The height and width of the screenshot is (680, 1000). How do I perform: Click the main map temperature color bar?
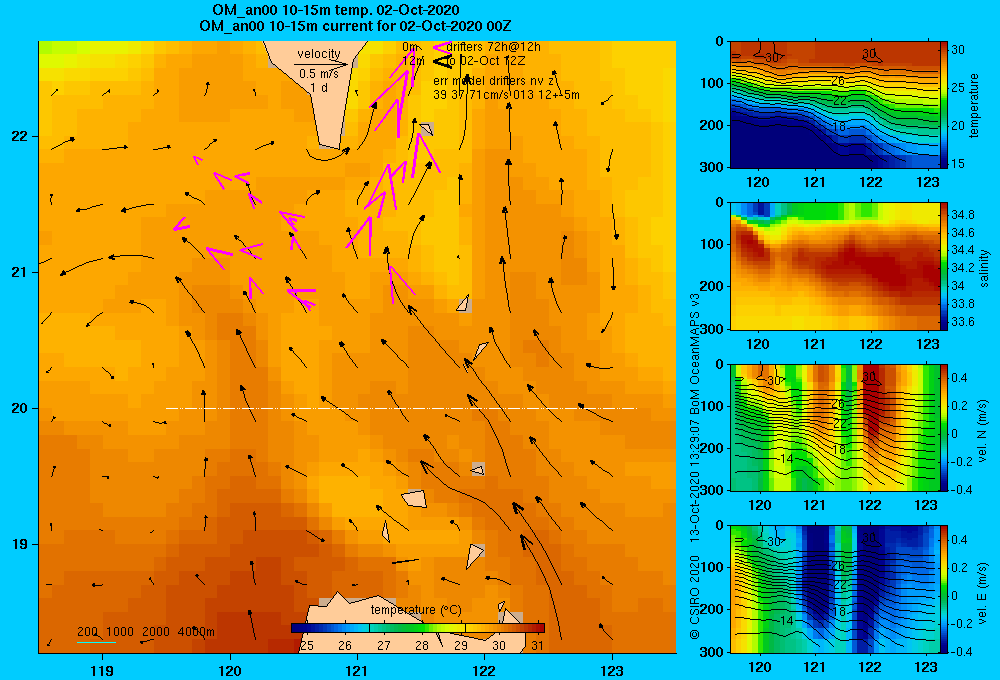pyautogui.click(x=418, y=628)
